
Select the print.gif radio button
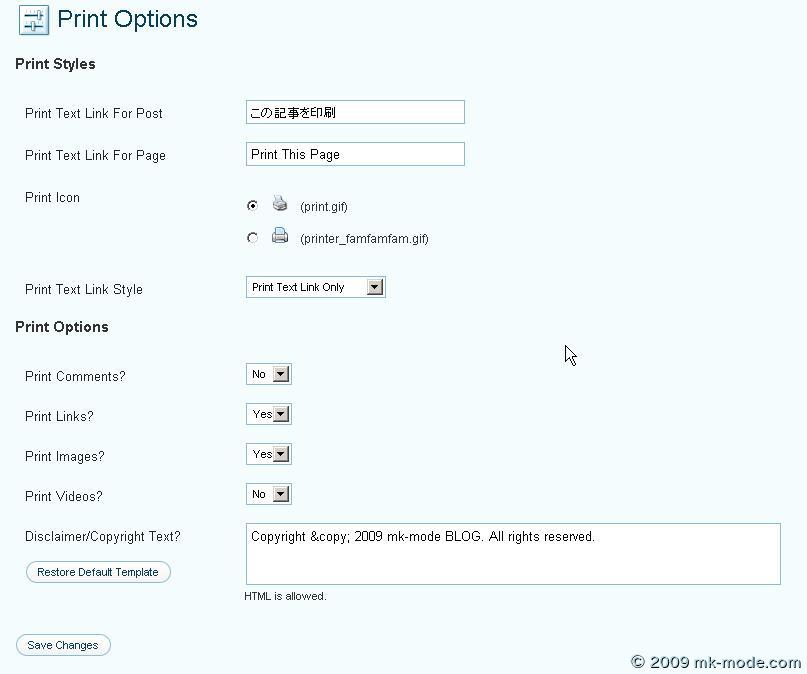[x=252, y=206]
